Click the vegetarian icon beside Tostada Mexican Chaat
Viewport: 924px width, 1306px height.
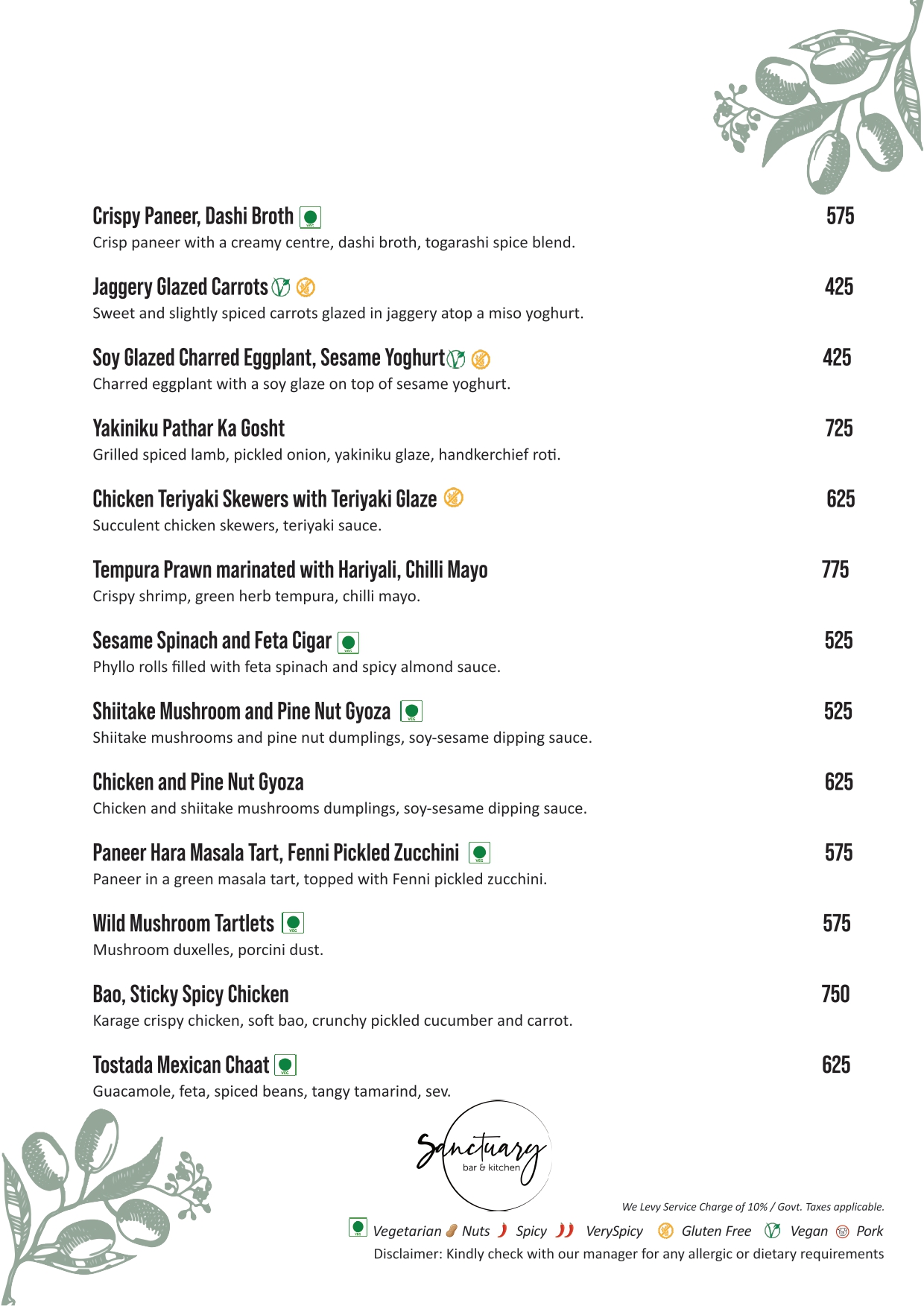285,1065
